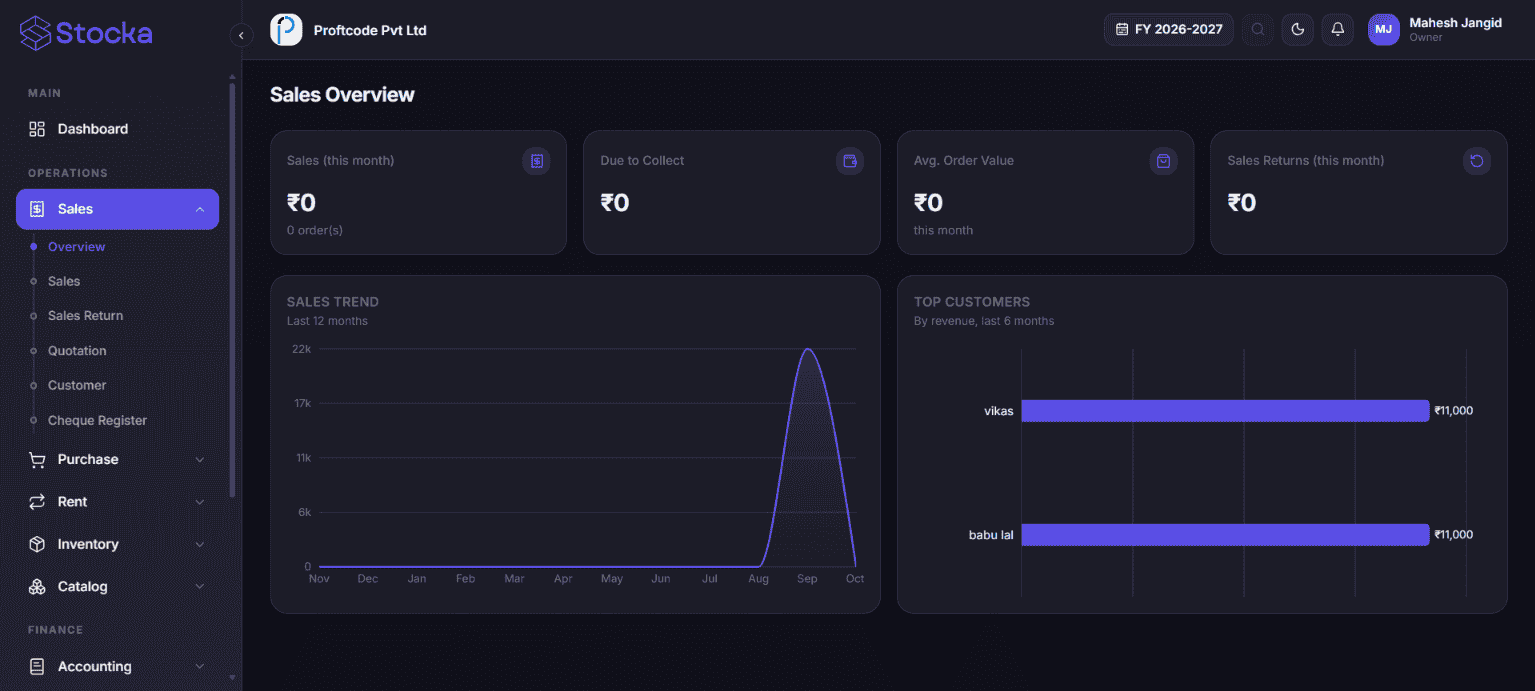Click the SALES TREND title
This screenshot has height=691, width=1535.
click(x=333, y=302)
